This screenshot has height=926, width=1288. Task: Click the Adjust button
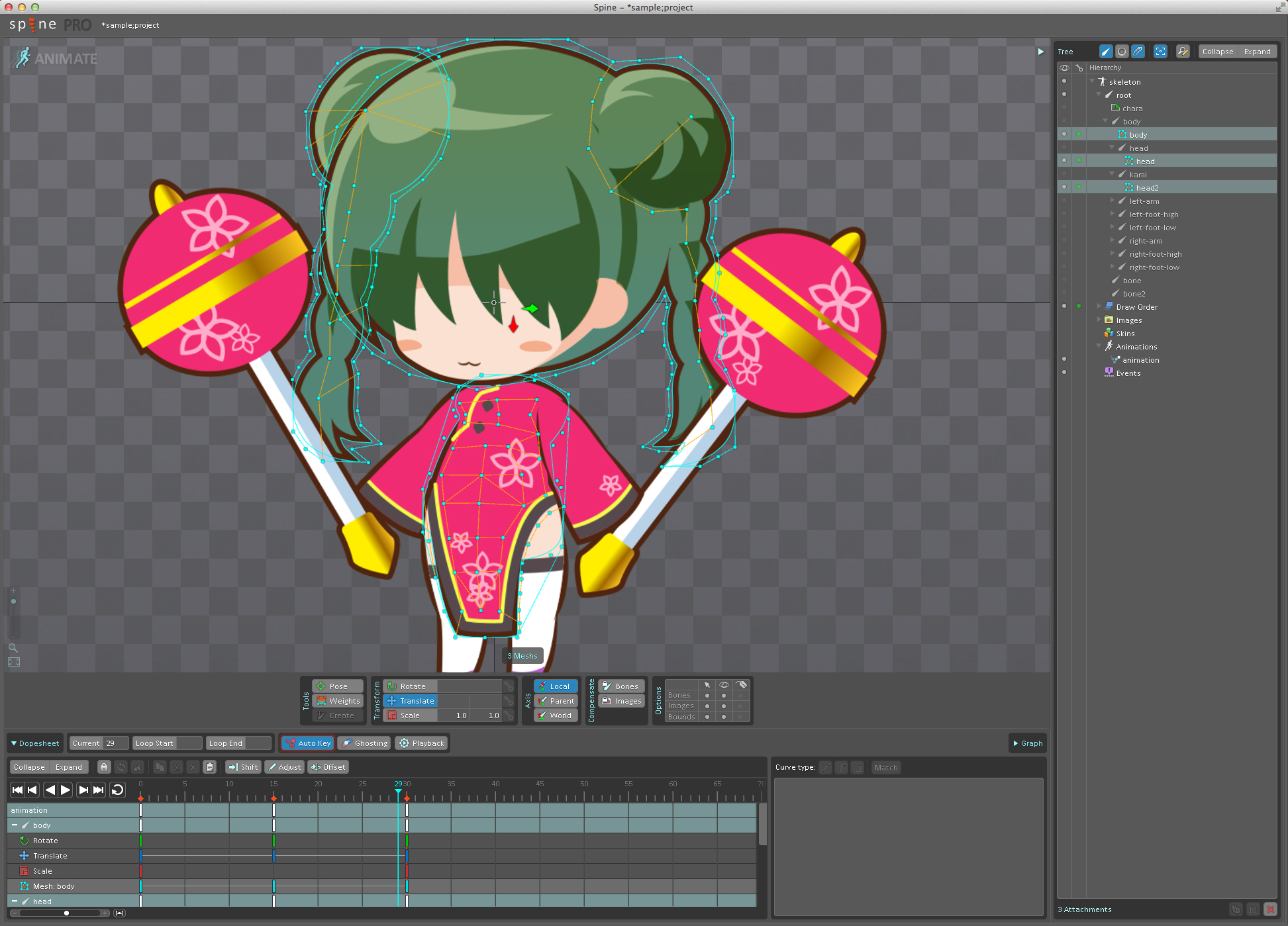[x=284, y=767]
